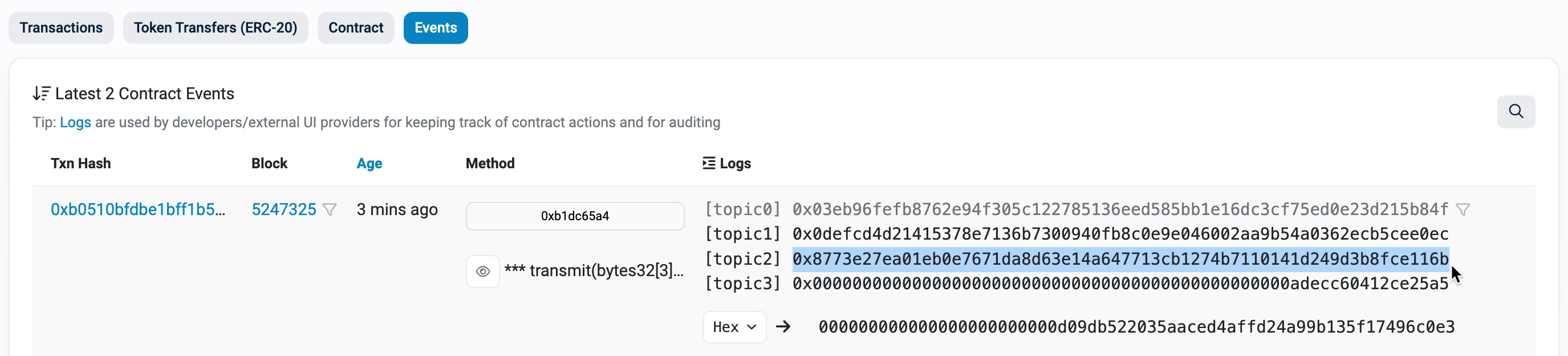Click the topic3 value ending adecc60412ce25a5

click(1120, 284)
